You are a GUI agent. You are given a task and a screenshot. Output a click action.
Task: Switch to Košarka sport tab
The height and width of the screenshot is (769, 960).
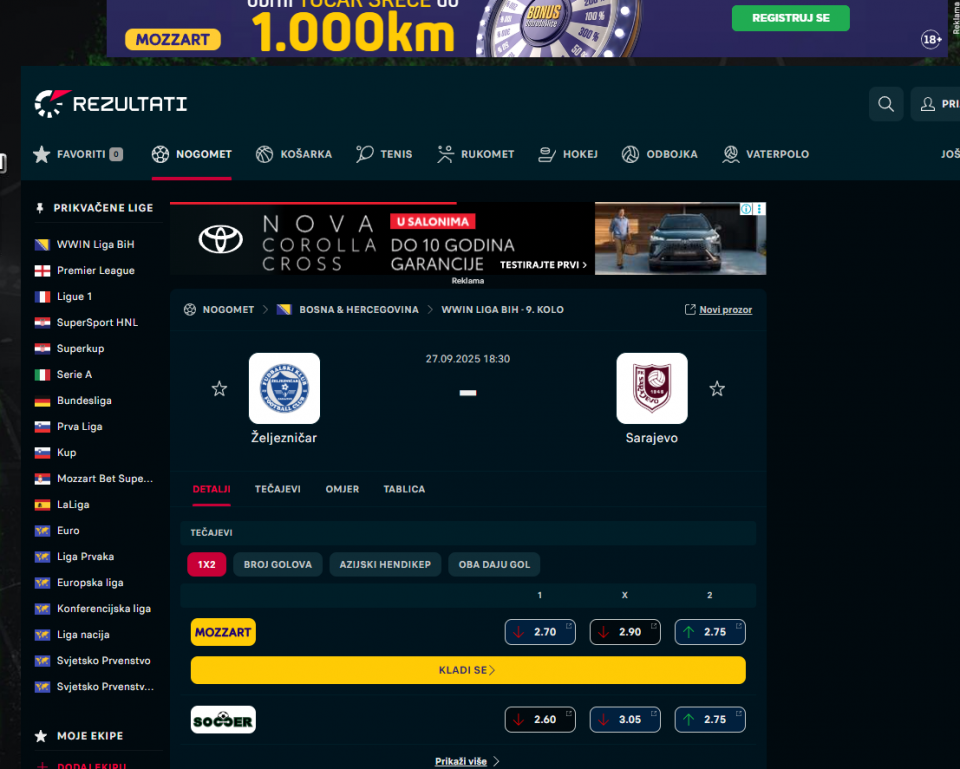point(294,154)
